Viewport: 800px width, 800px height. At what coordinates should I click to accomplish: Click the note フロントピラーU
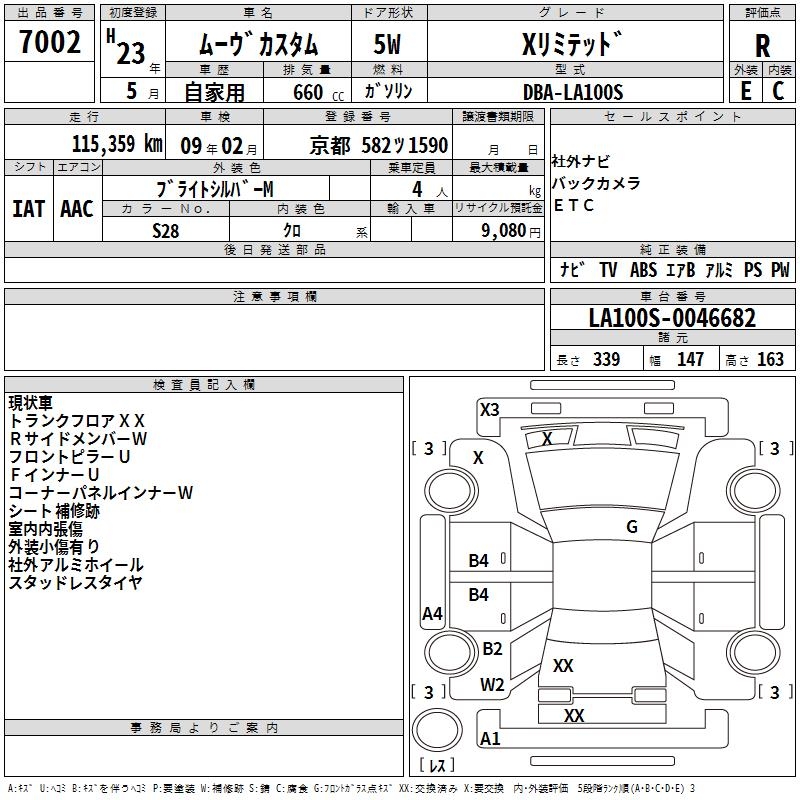[69, 457]
